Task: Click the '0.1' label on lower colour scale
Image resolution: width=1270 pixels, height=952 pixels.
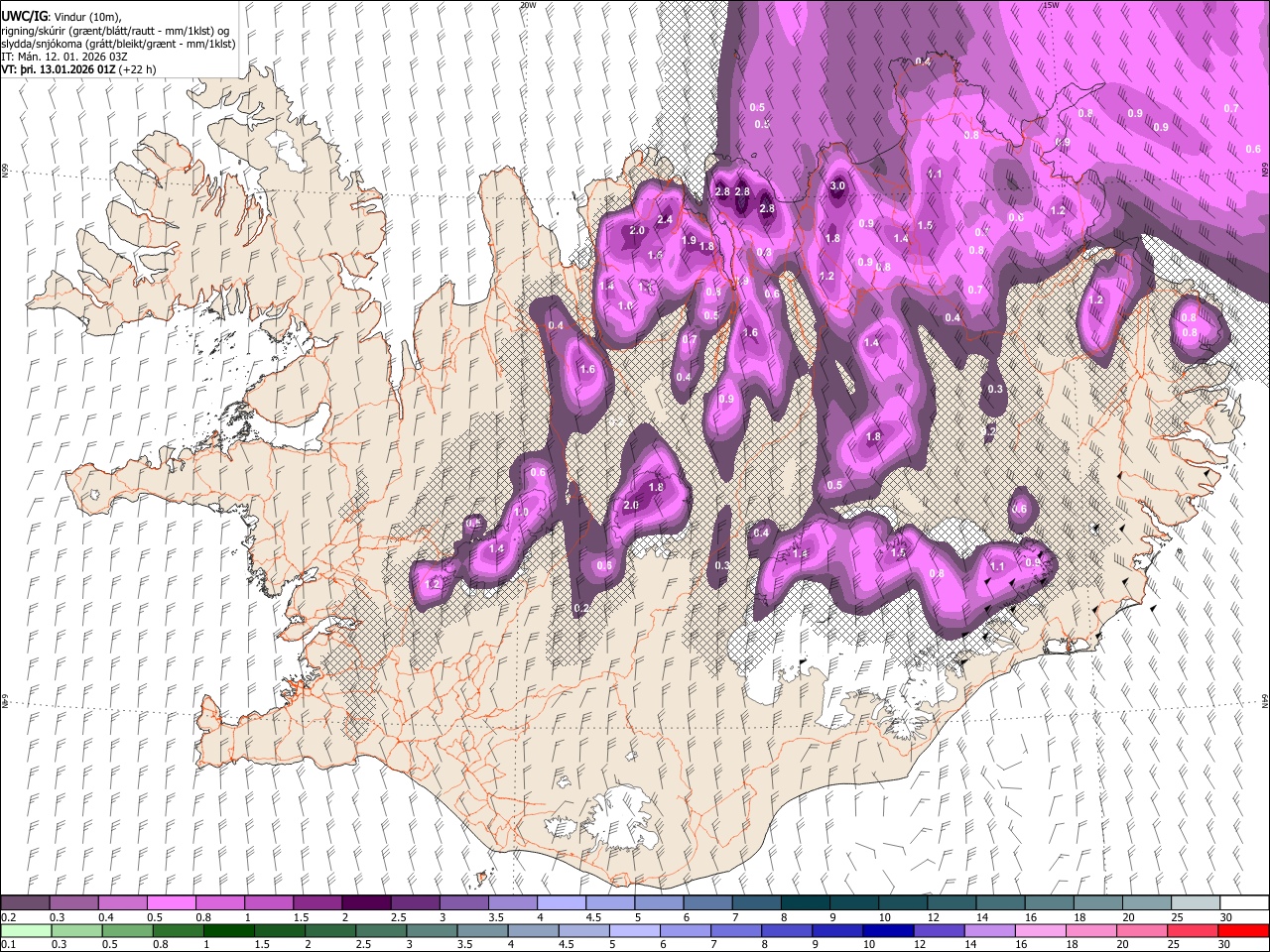Action: [8, 944]
